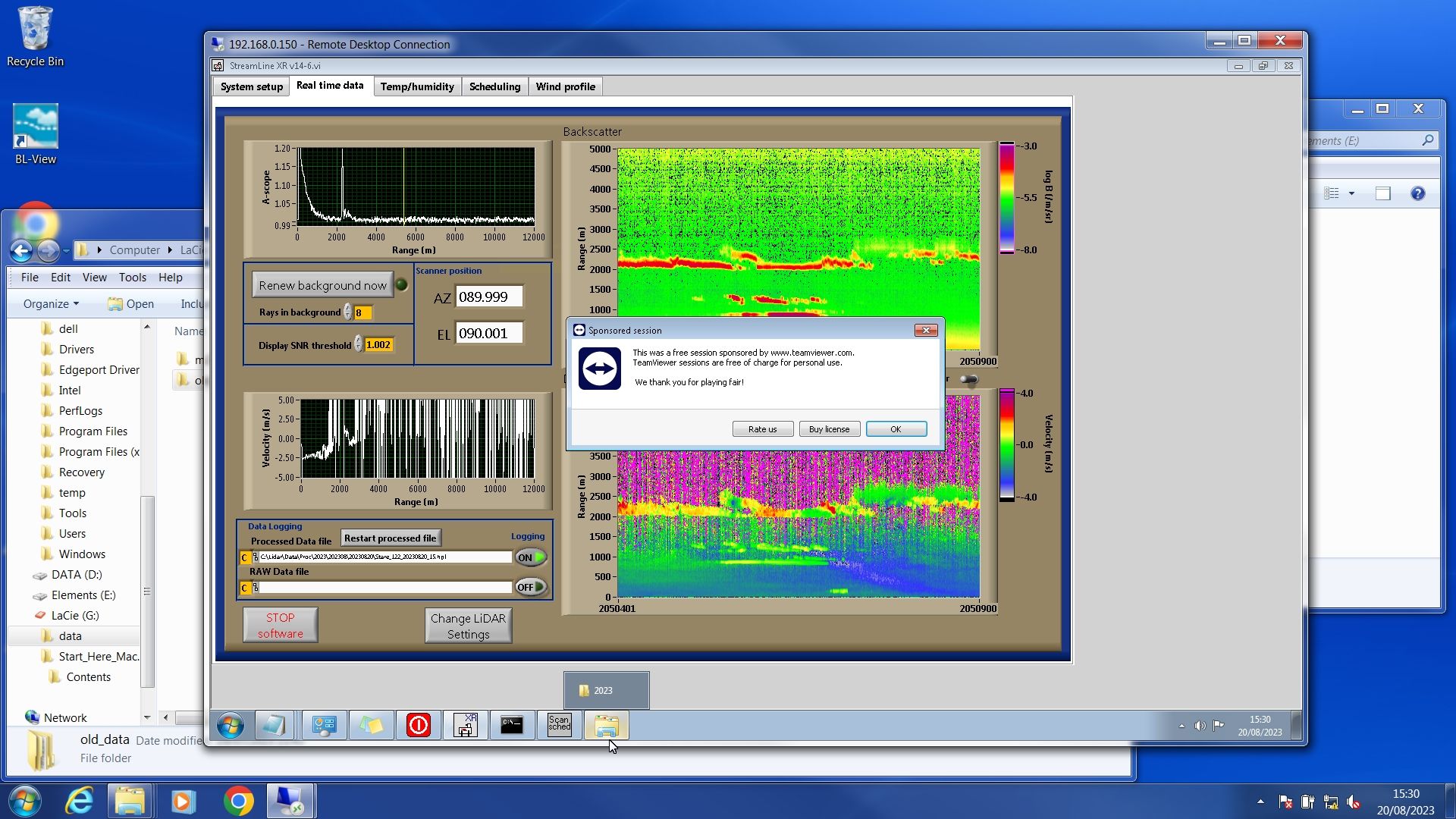
Task: Open Notepad icon in remote taskbar
Action: [273, 725]
